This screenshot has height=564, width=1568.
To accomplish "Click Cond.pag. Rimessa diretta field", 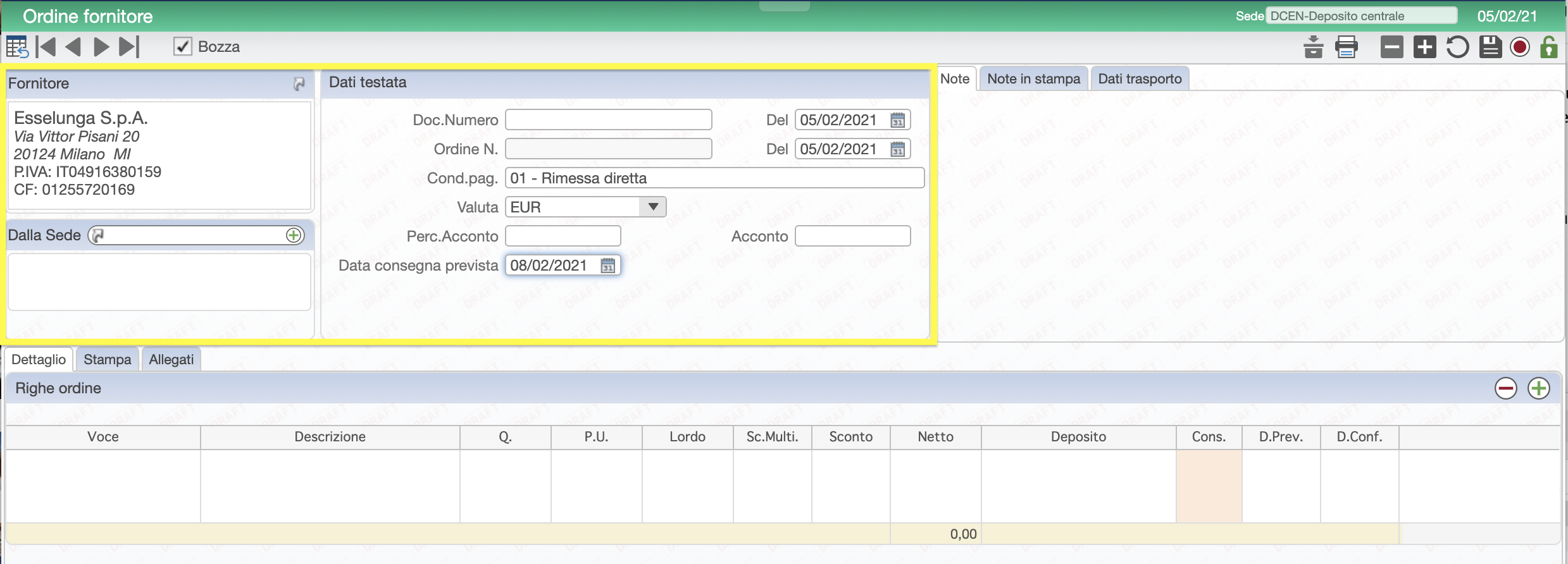I will point(715,178).
